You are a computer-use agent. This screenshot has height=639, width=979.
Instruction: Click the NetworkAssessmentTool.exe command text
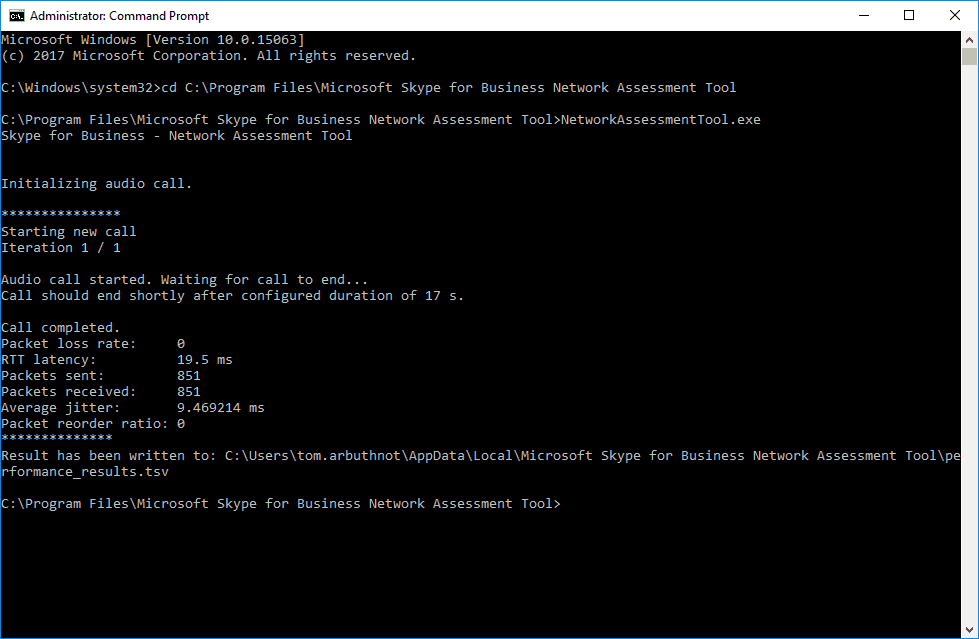click(x=660, y=120)
